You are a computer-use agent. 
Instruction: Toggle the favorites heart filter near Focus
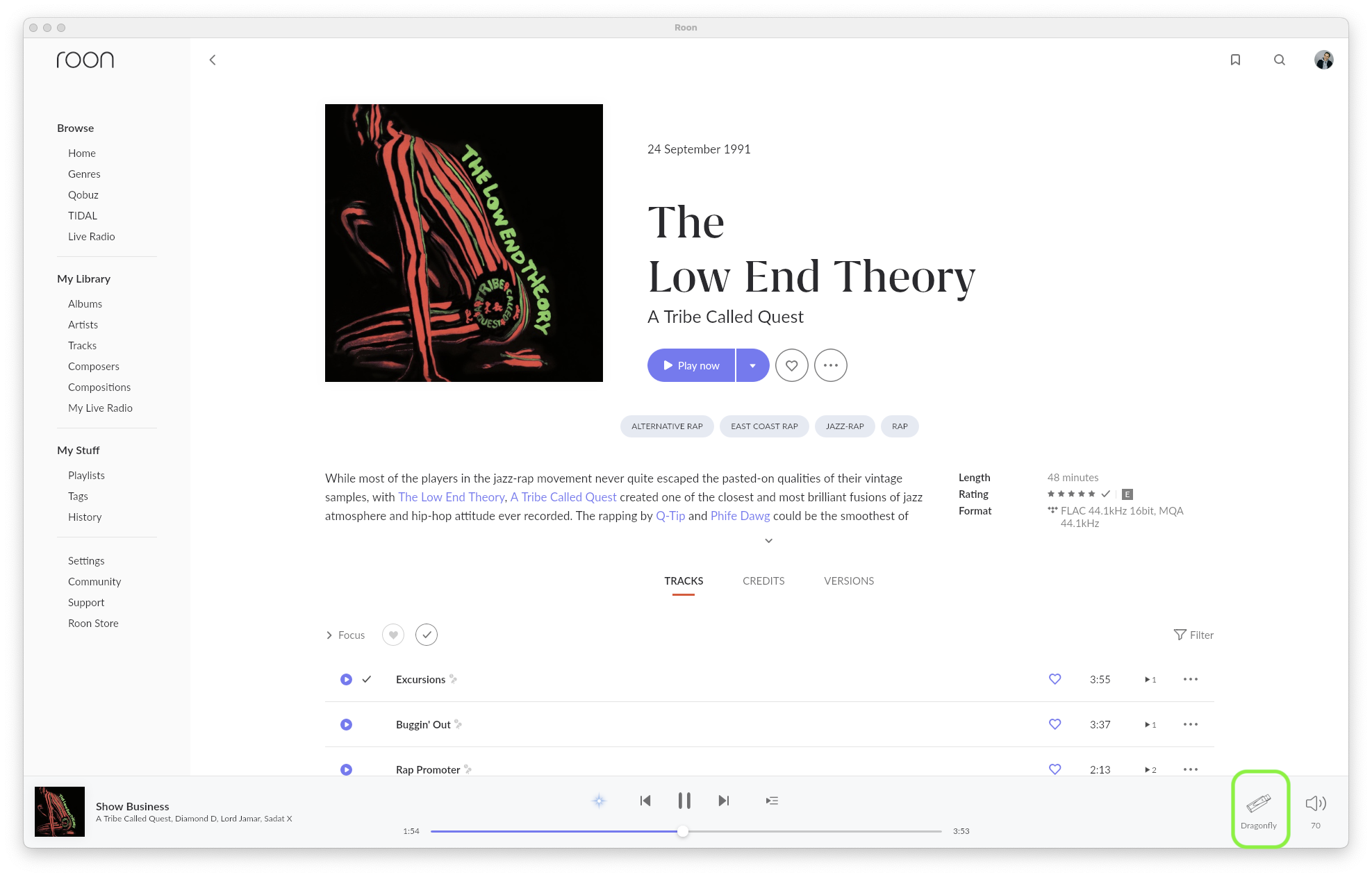click(393, 635)
